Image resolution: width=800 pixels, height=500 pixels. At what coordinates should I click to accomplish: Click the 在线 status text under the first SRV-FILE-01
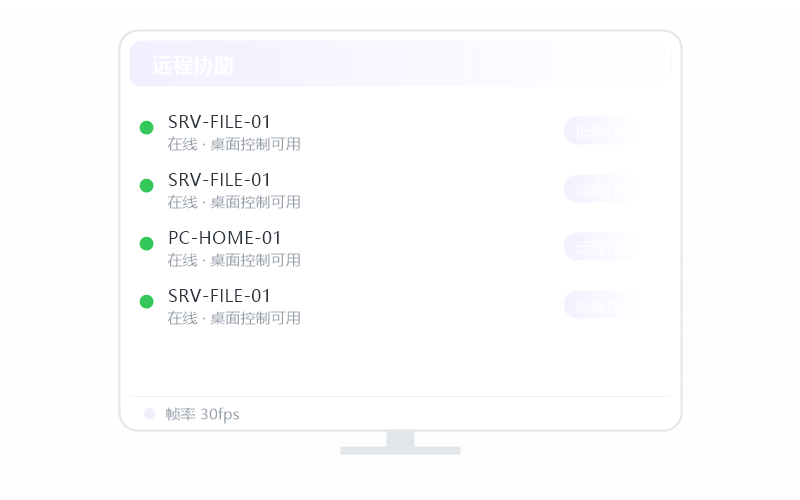(x=182, y=144)
